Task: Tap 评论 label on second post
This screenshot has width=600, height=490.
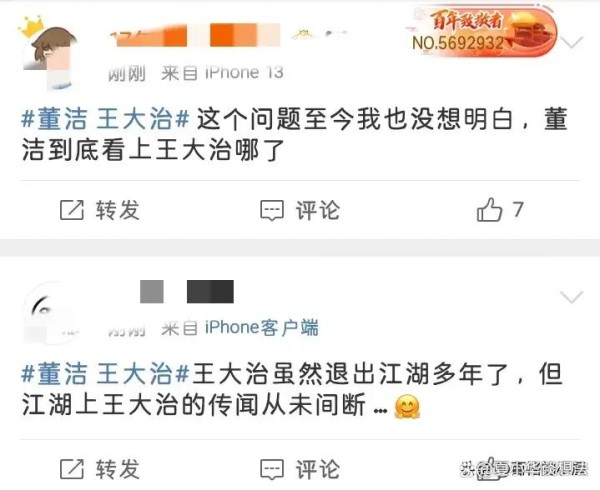Action: pos(318,469)
